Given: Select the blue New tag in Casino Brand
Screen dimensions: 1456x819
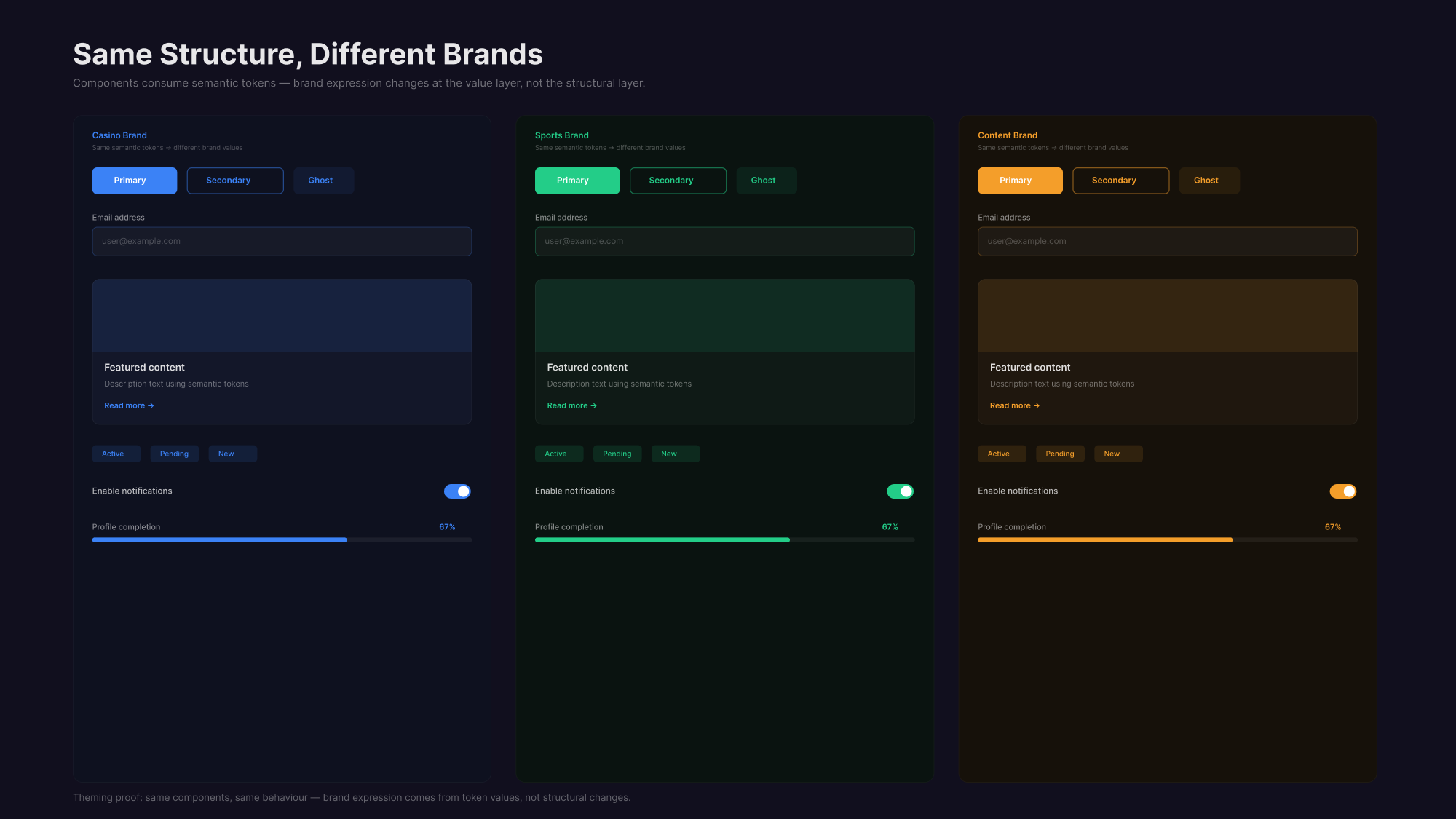Looking at the screenshot, I should point(233,454).
